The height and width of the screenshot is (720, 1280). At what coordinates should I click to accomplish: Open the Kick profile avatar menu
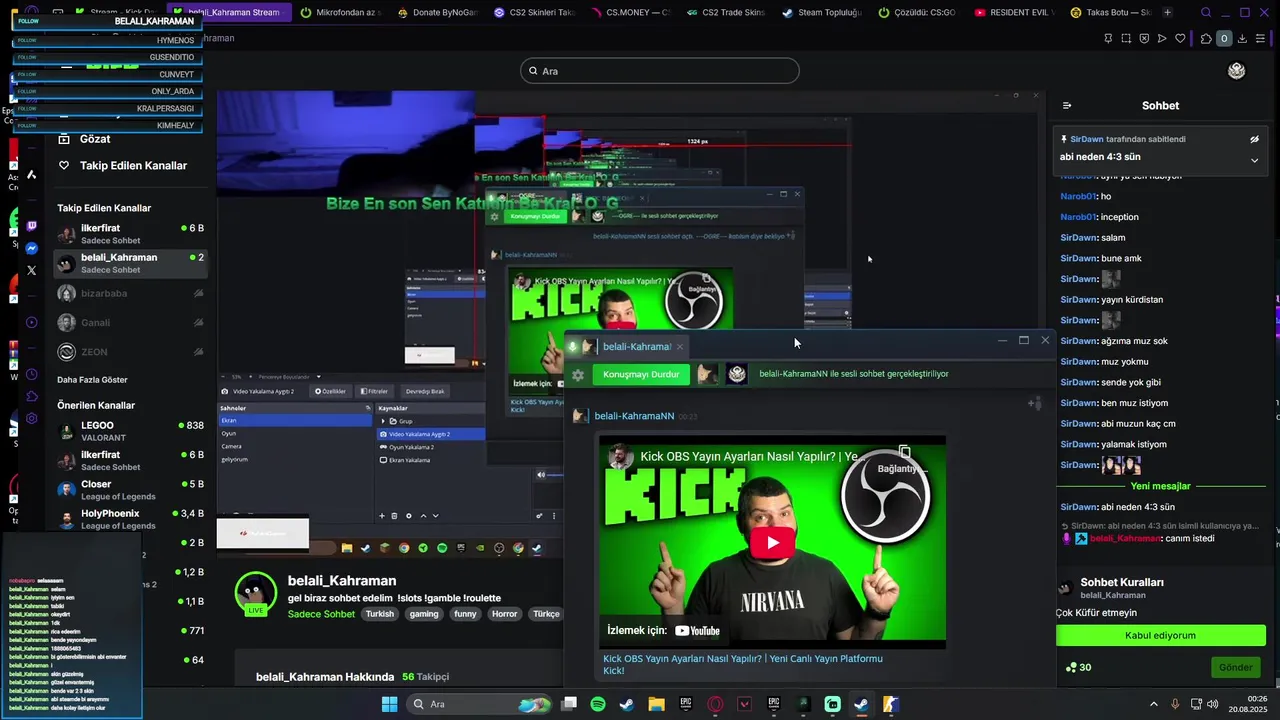click(x=1236, y=71)
